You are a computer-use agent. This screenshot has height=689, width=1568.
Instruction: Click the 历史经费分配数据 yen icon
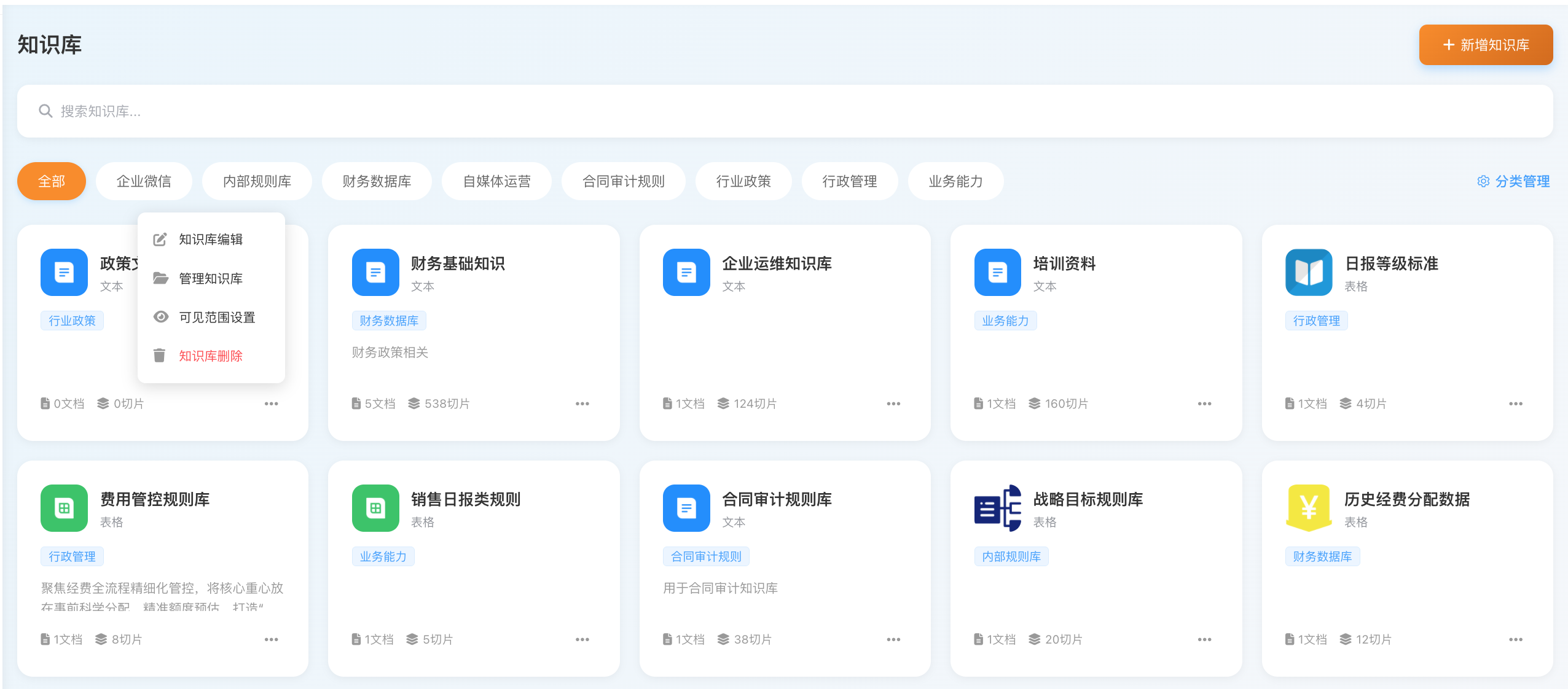click(x=1309, y=508)
